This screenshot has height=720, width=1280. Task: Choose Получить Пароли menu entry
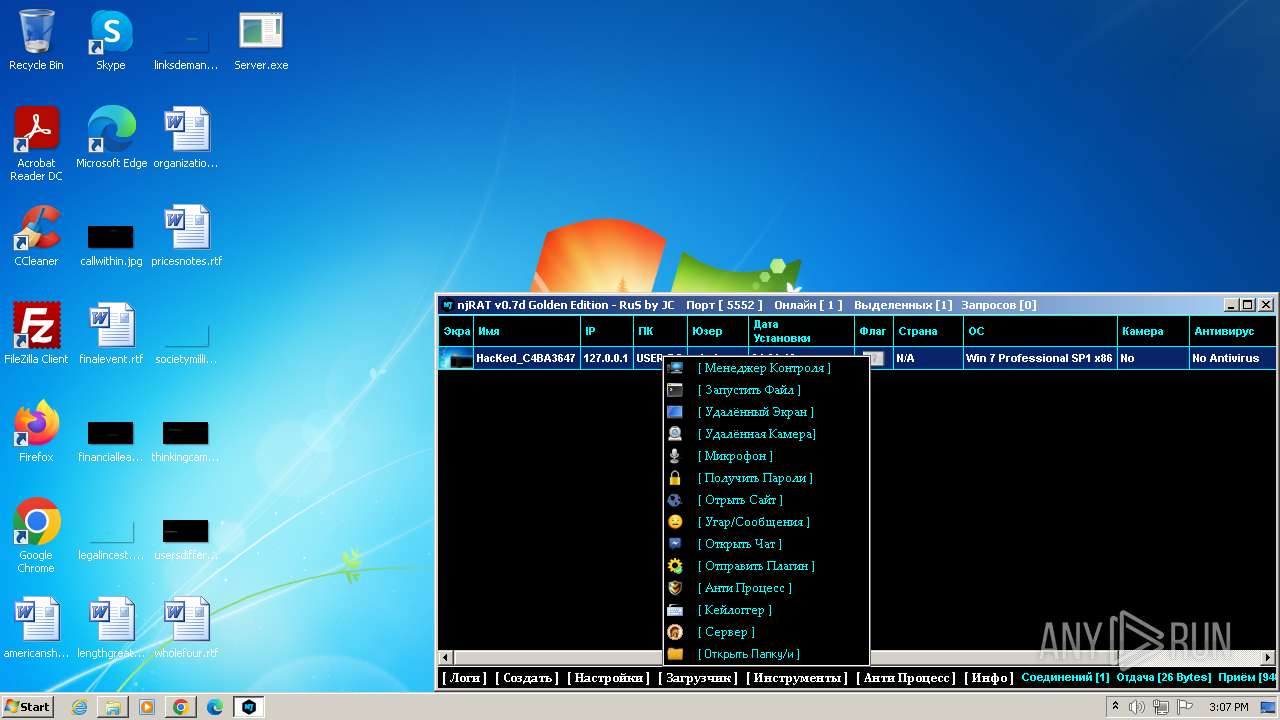click(x=765, y=478)
